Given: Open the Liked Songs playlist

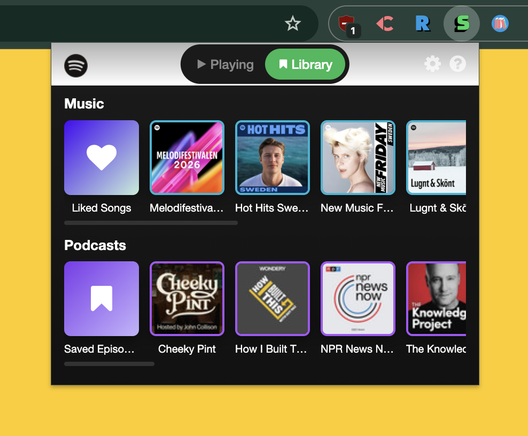Looking at the screenshot, I should (101, 158).
